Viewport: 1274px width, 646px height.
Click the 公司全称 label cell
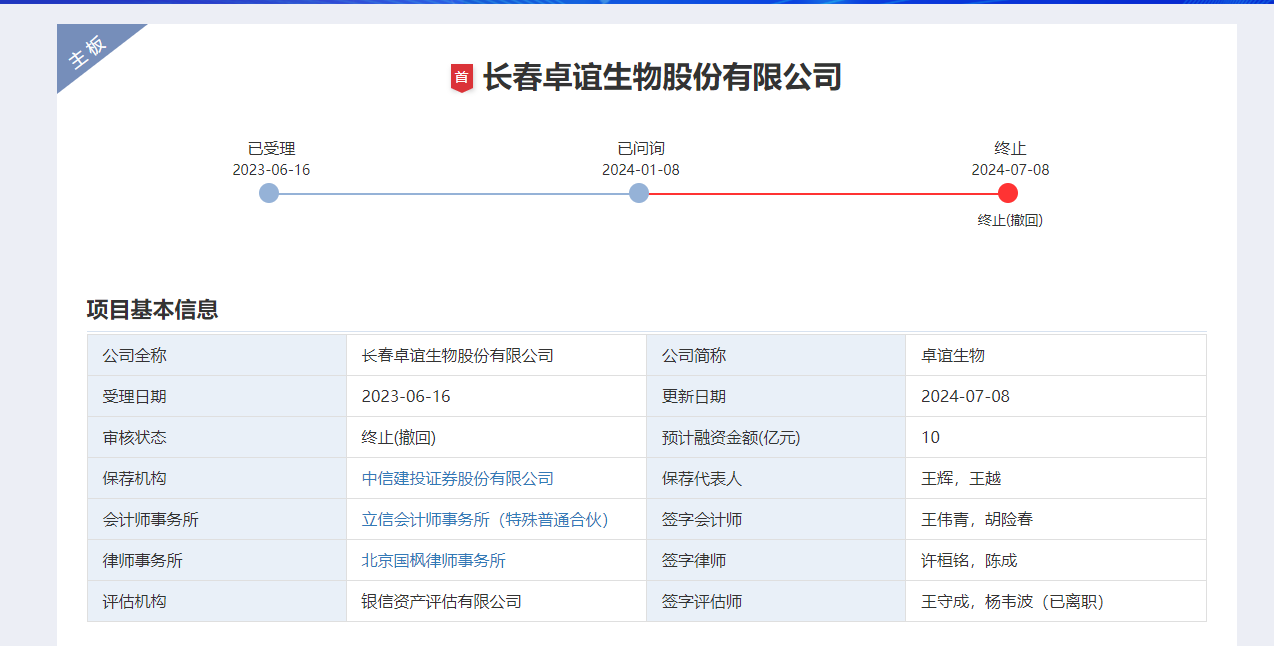(217, 355)
